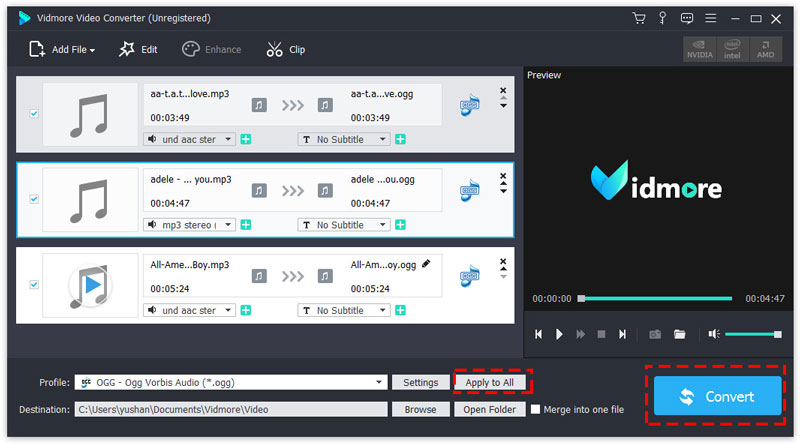The width and height of the screenshot is (800, 444).
Task: Mute the preview volume speaker icon
Action: point(713,334)
